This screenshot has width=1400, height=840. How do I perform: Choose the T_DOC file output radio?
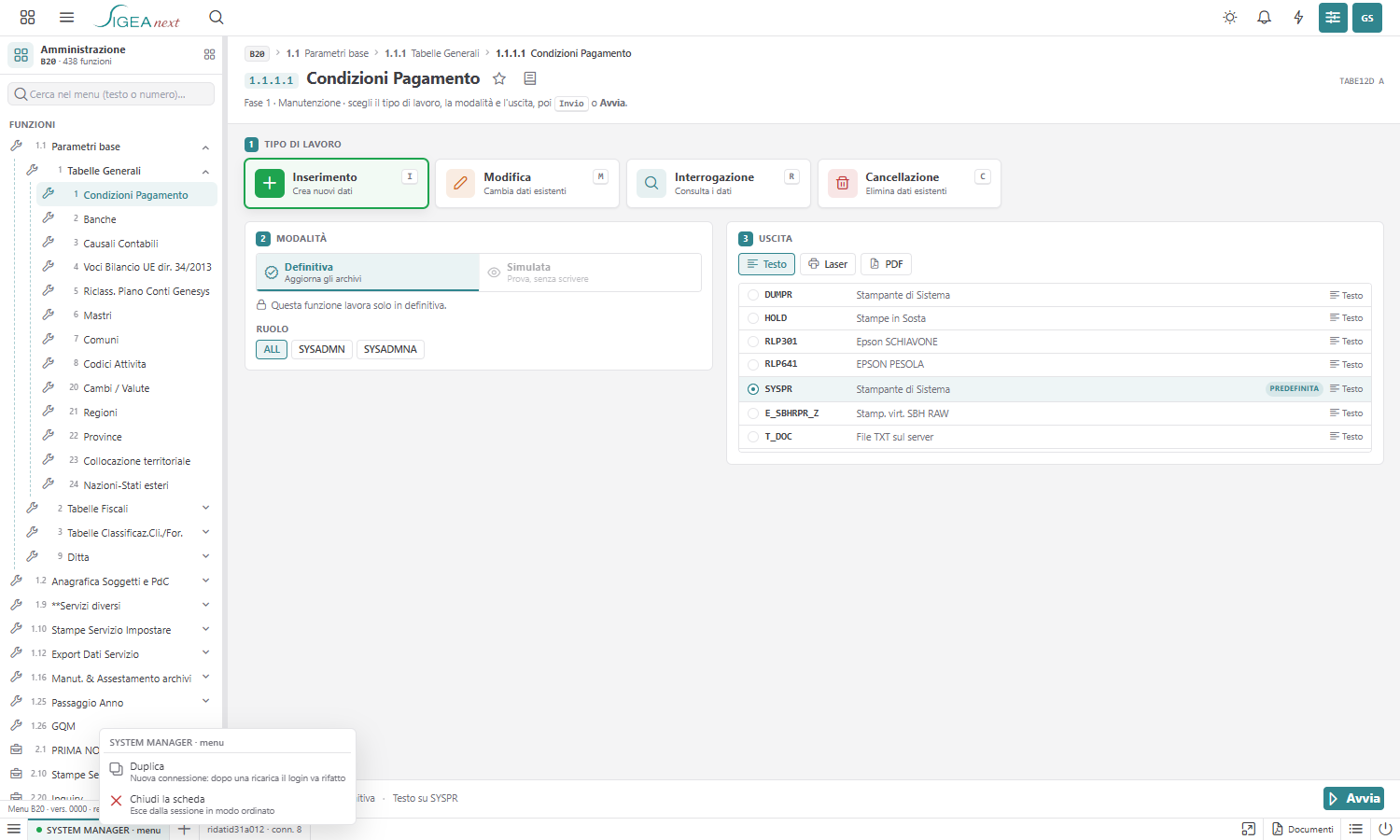tap(753, 437)
